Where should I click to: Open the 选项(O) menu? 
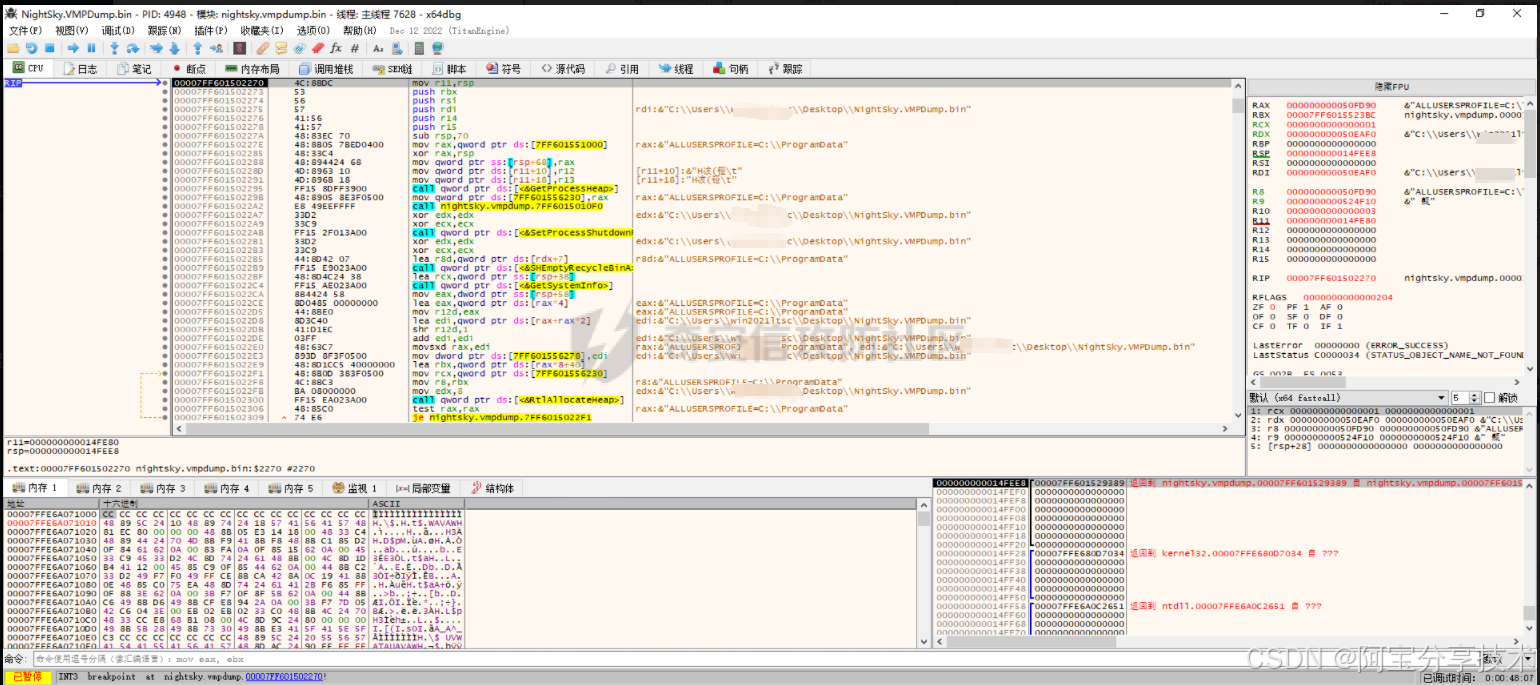click(313, 31)
